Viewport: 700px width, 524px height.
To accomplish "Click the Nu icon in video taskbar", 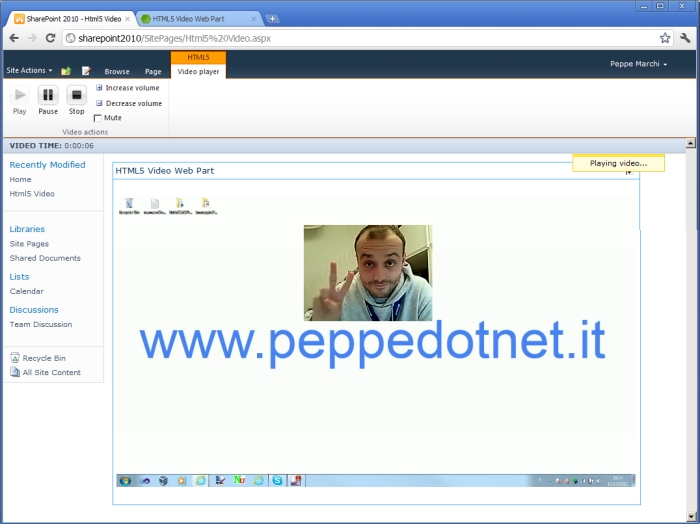I will [239, 480].
